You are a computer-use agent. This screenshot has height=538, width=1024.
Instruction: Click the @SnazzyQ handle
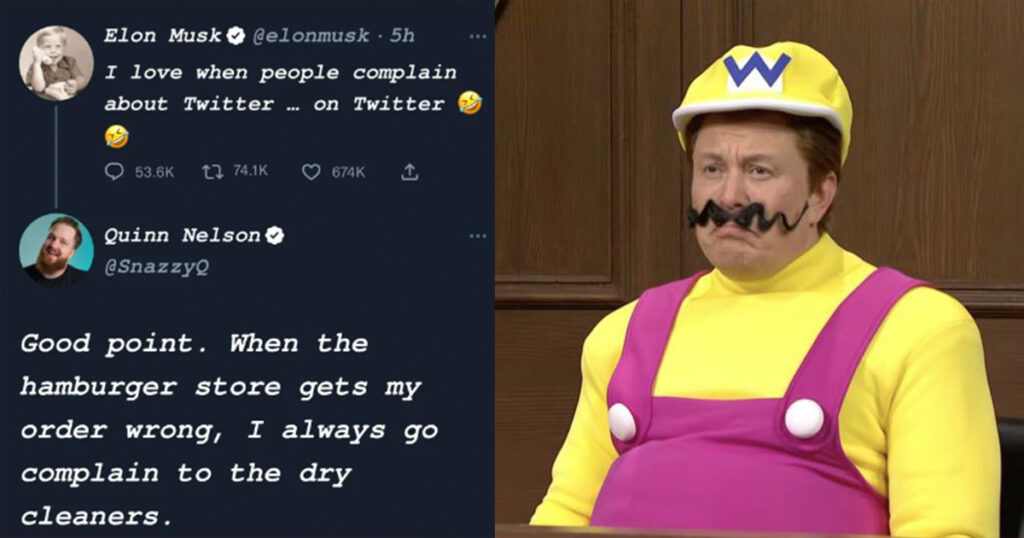click(157, 267)
